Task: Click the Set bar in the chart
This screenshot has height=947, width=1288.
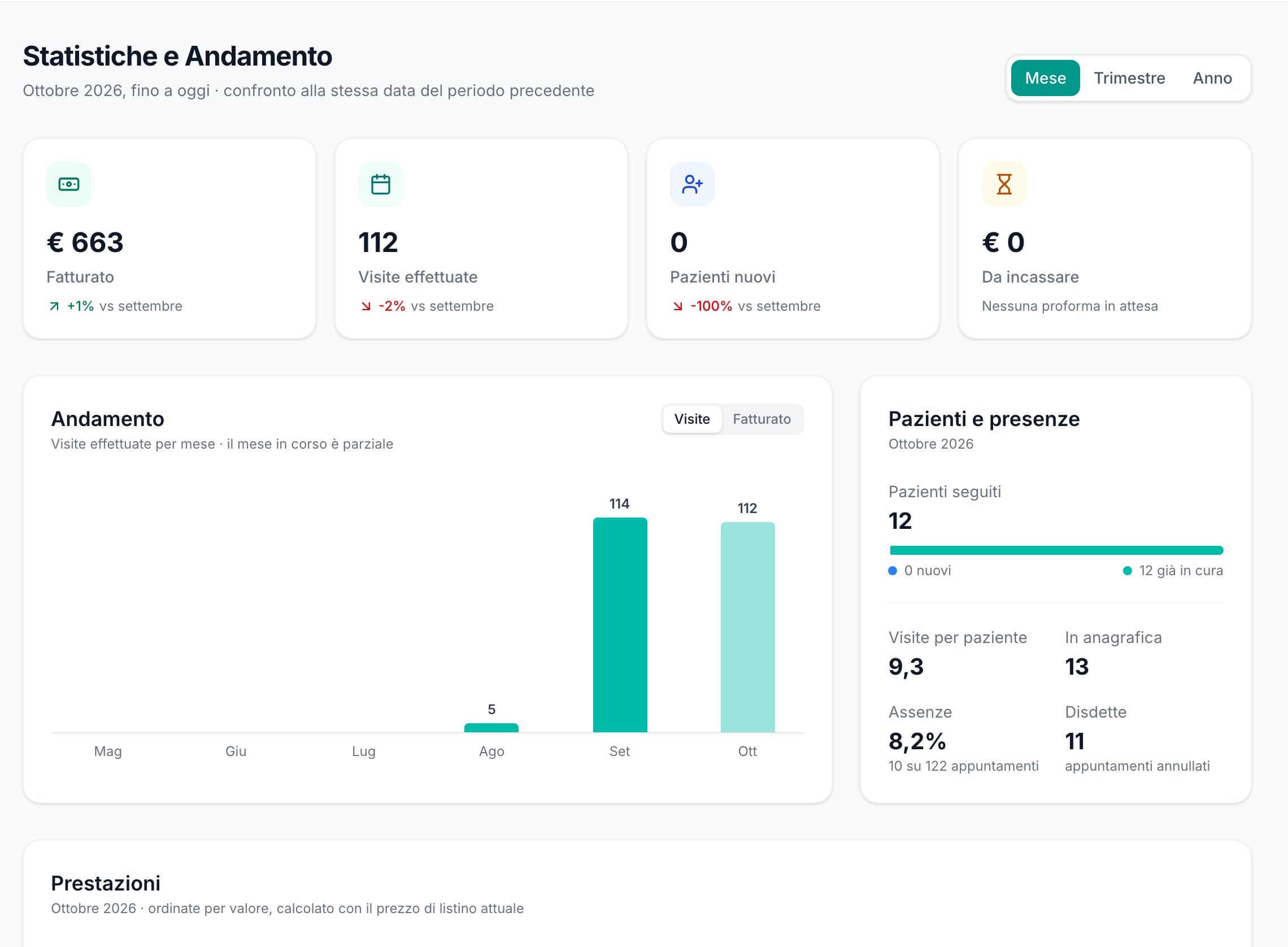Action: pos(620,625)
